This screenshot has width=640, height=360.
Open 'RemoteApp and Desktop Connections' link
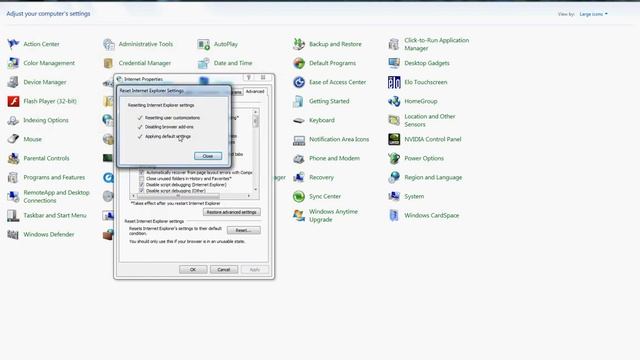pos(56,196)
